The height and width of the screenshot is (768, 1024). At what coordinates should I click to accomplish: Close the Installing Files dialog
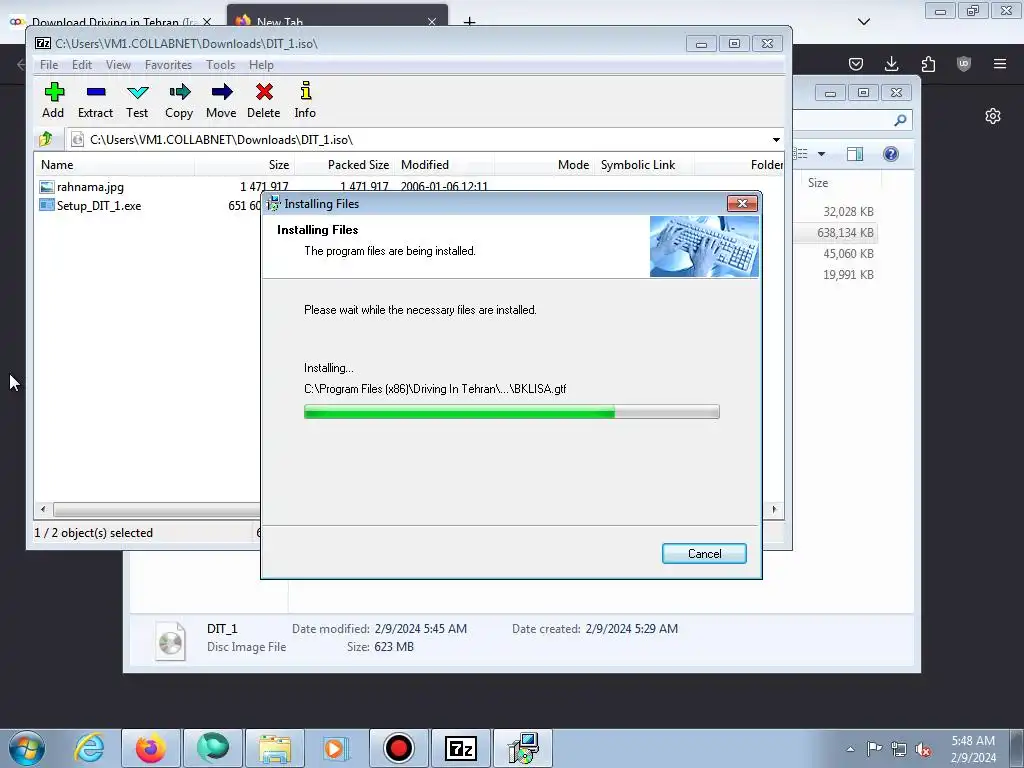(742, 204)
